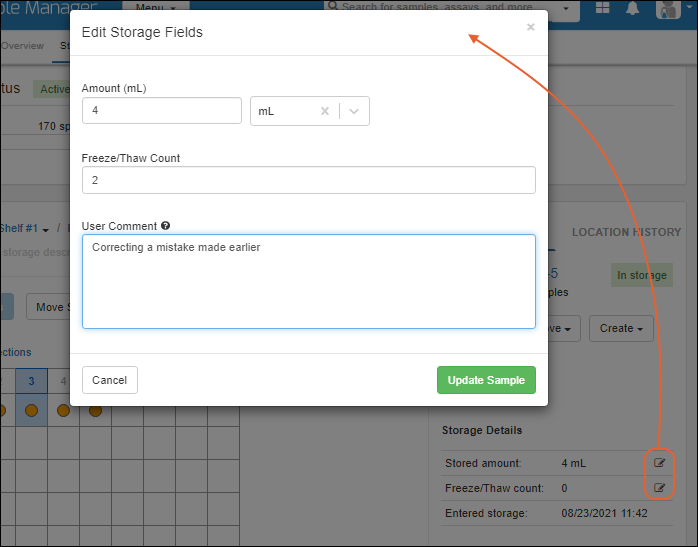Click the edit icon beside Stored amount
The height and width of the screenshot is (547, 698).
coord(659,463)
